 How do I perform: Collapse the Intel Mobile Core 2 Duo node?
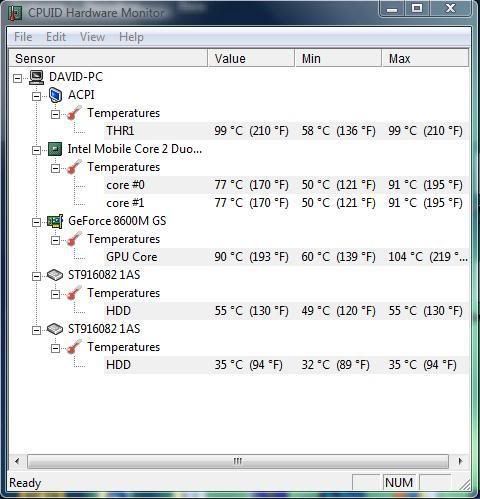click(36, 150)
